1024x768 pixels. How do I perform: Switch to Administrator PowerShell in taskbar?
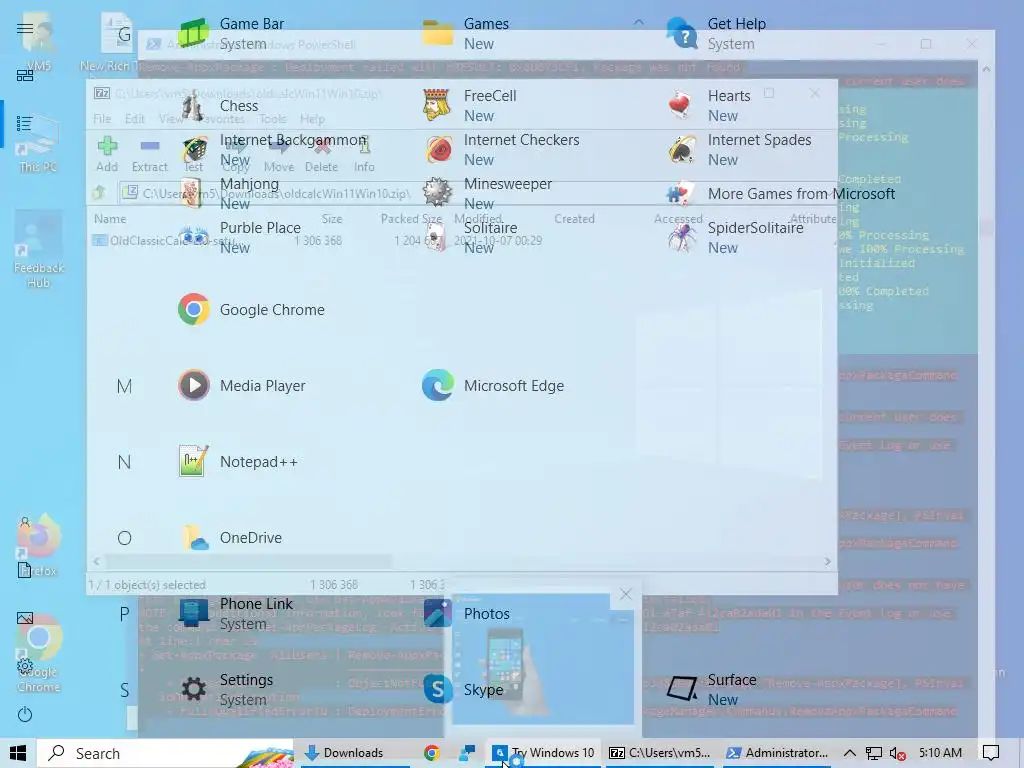(777, 753)
